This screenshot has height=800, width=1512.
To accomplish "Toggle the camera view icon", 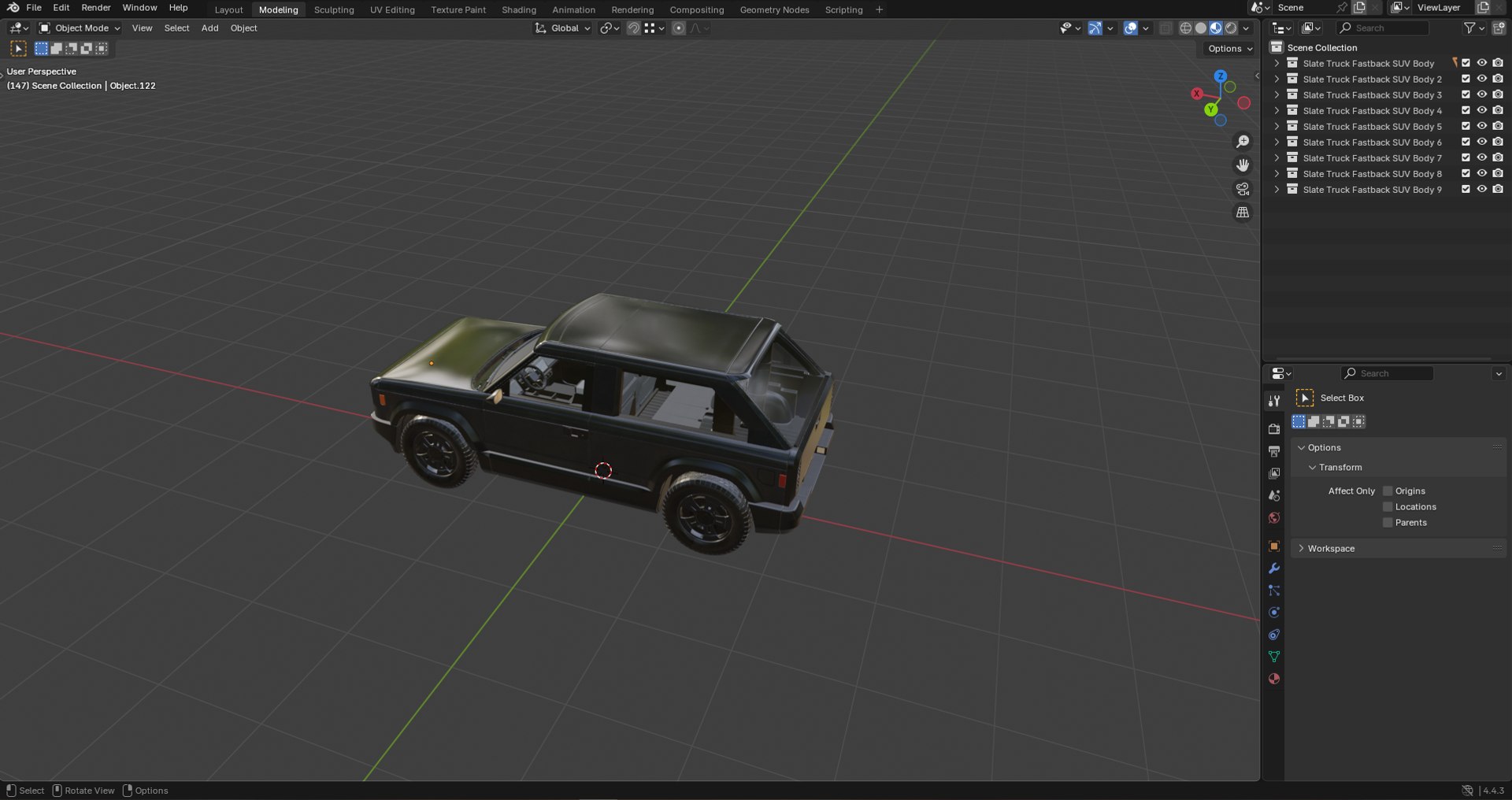I will tap(1243, 189).
